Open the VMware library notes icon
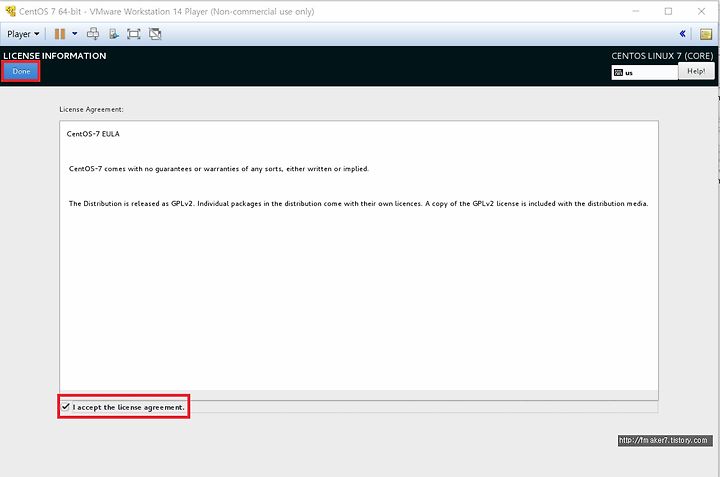 [x=706, y=34]
